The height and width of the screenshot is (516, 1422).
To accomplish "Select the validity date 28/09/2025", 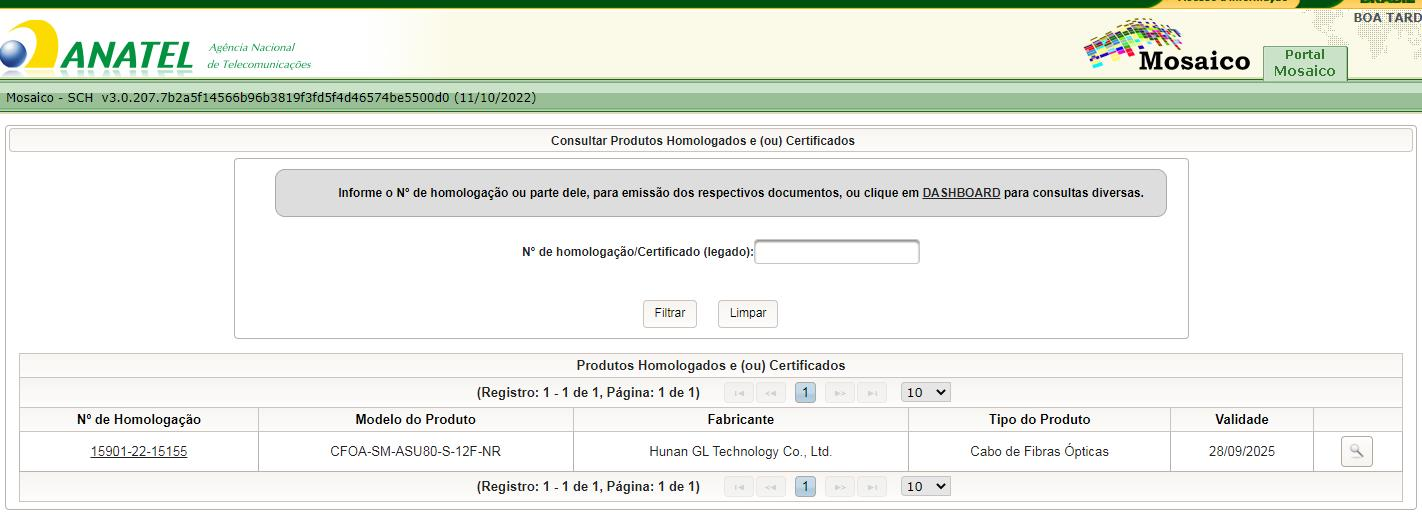I will [1242, 452].
